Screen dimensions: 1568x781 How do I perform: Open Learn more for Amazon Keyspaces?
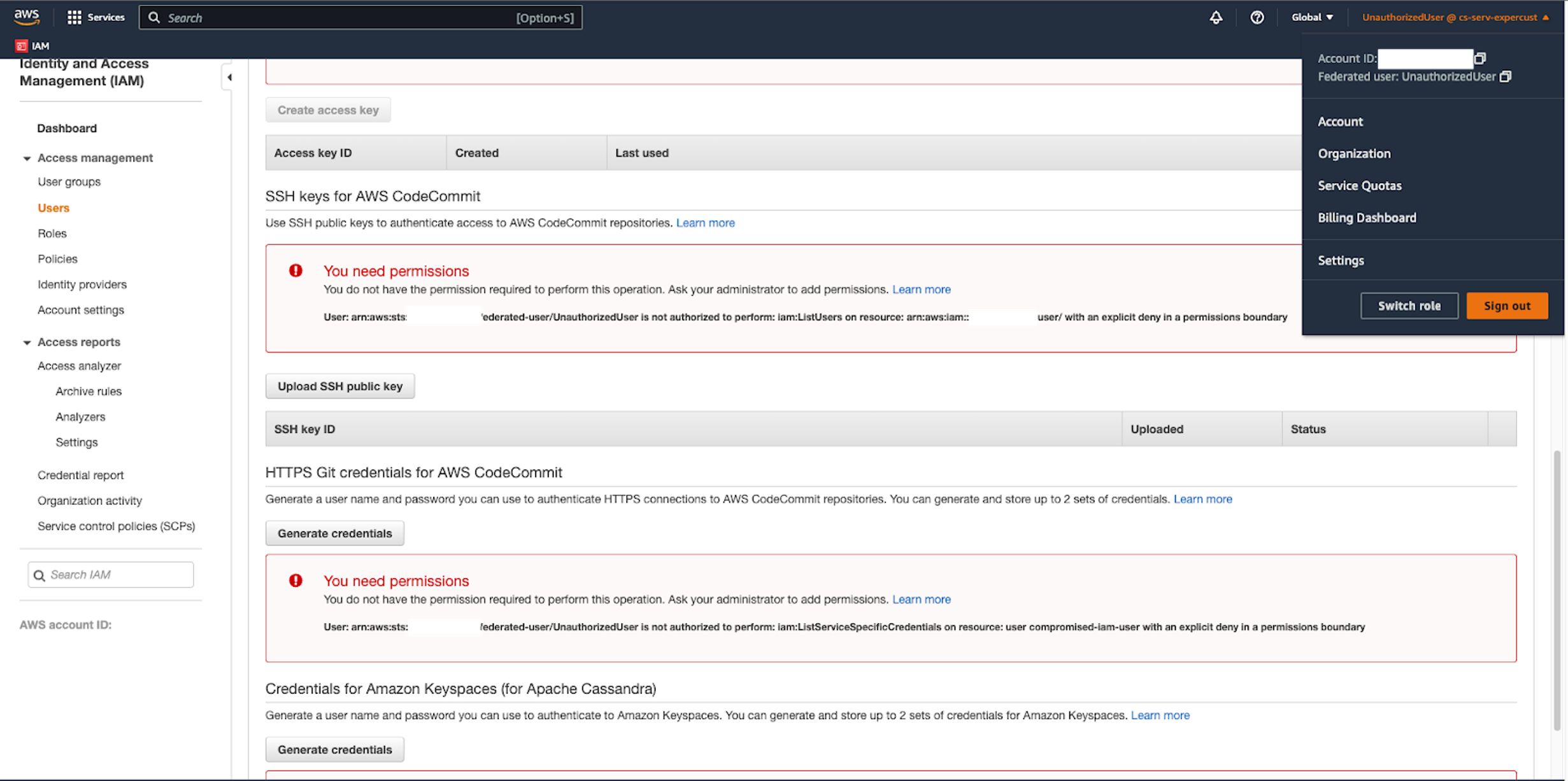pos(1160,715)
